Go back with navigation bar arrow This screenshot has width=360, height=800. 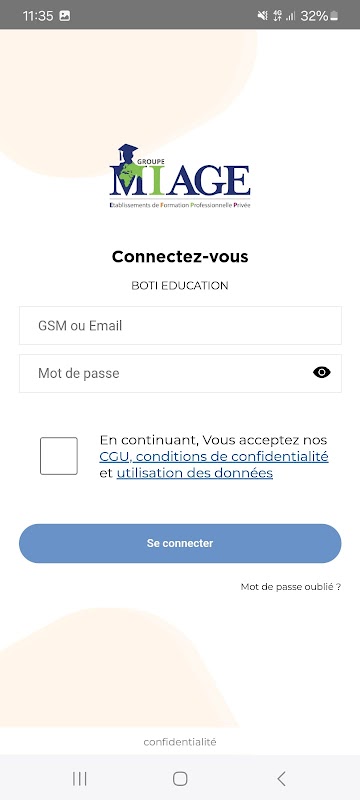pyautogui.click(x=281, y=779)
